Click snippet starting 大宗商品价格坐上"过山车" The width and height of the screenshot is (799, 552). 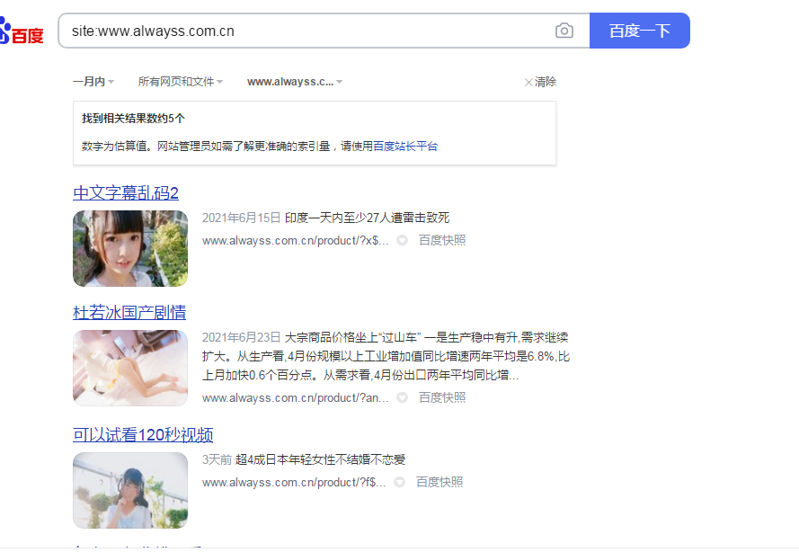(386, 356)
